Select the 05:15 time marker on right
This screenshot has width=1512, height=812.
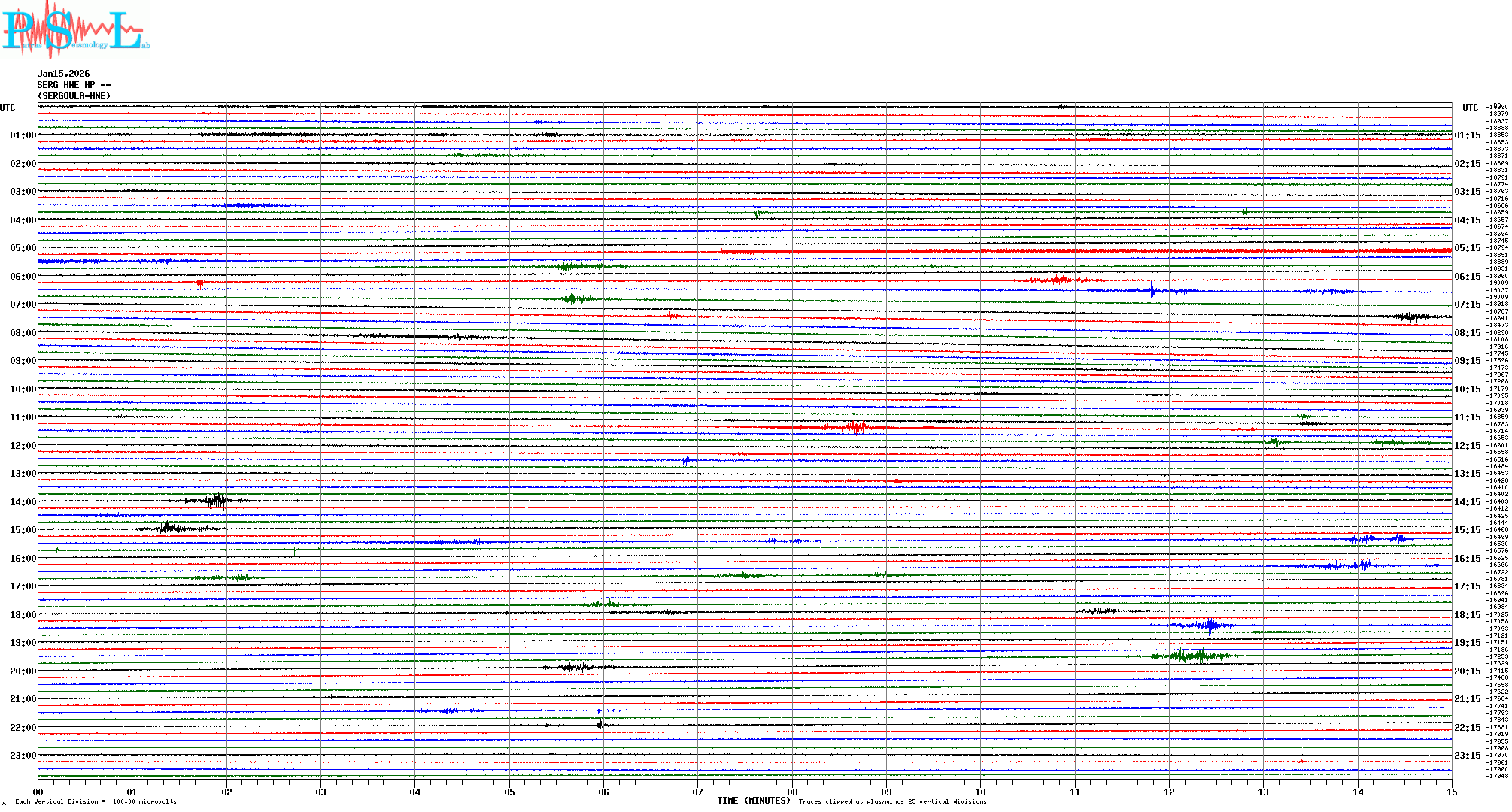point(1467,248)
